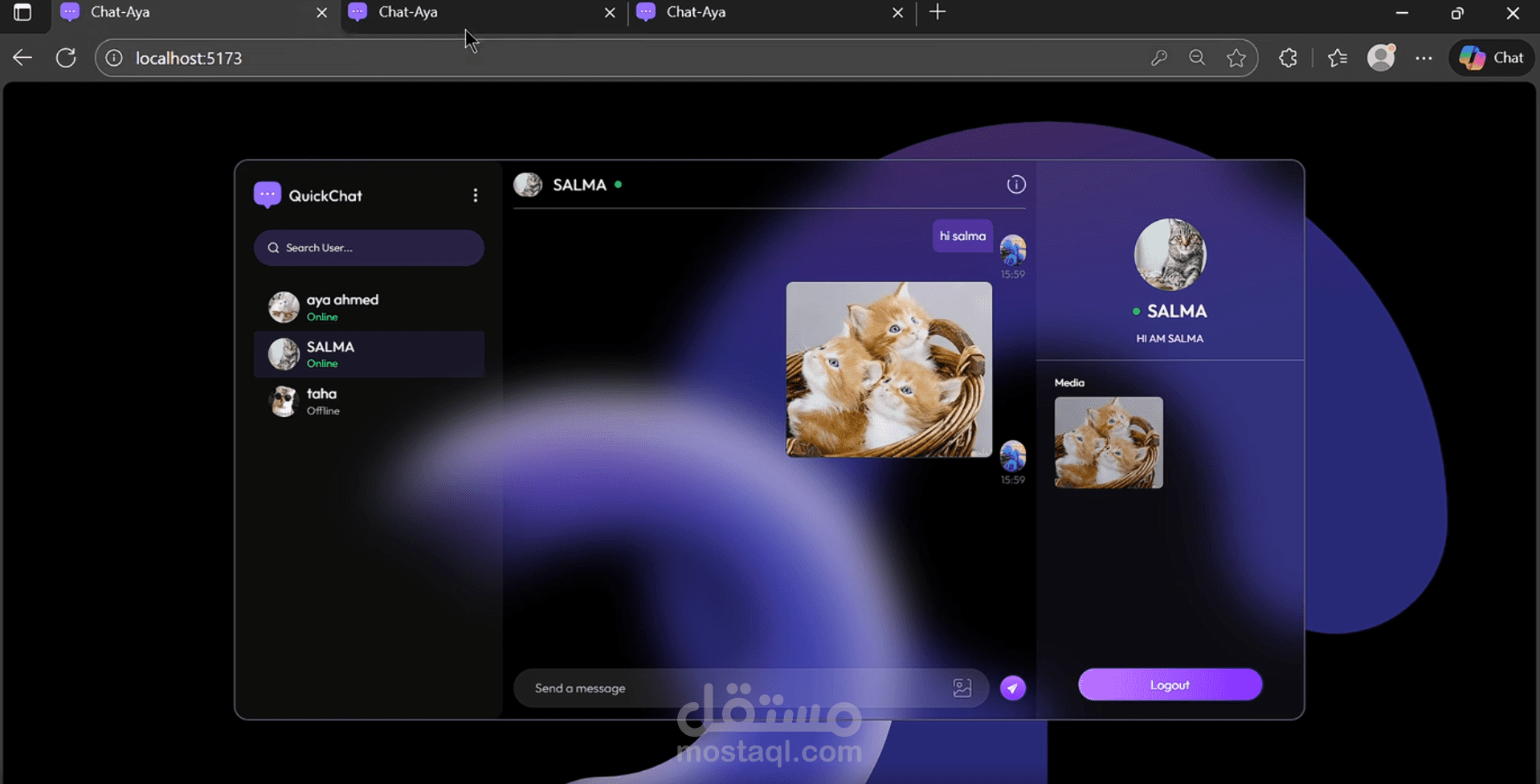Viewport: 1540px width, 784px height.
Task: Click the QuickChat title text
Action: tap(325, 195)
